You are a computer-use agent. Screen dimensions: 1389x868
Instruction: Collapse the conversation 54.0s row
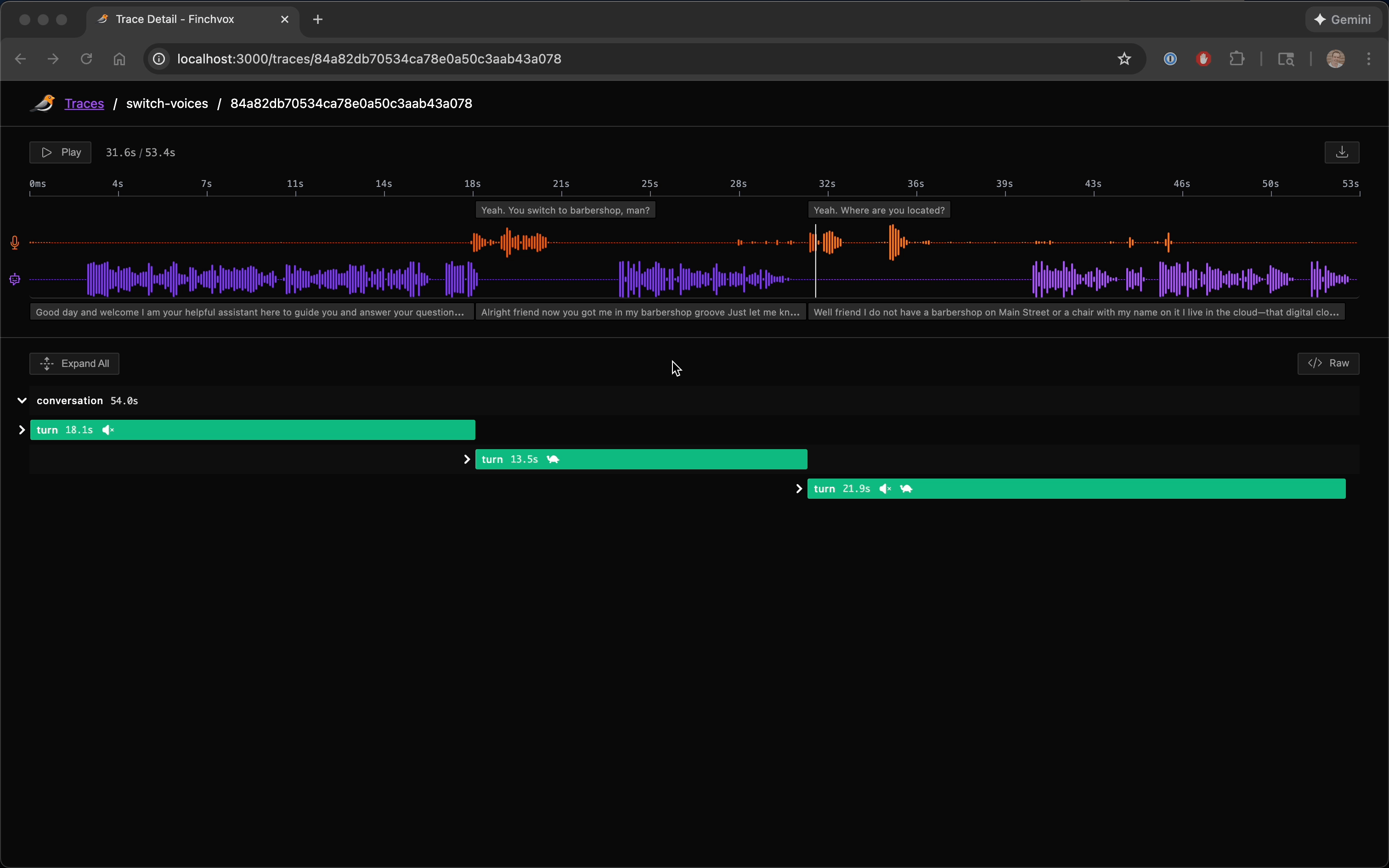point(22,400)
